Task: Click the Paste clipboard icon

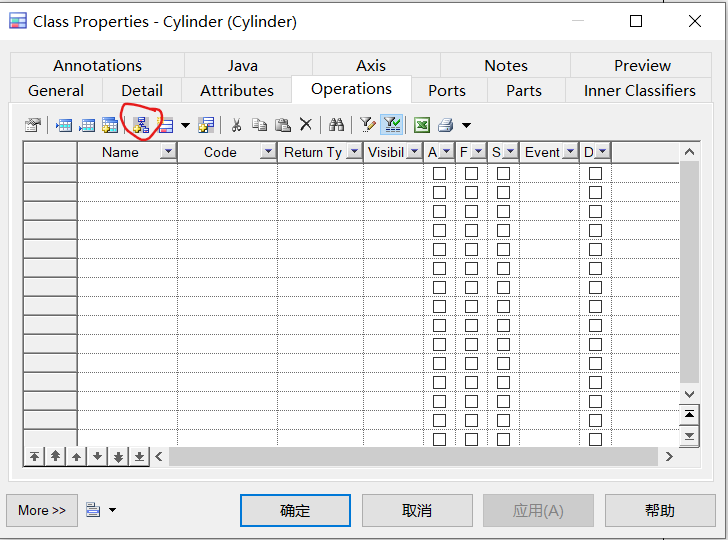Action: tap(282, 125)
